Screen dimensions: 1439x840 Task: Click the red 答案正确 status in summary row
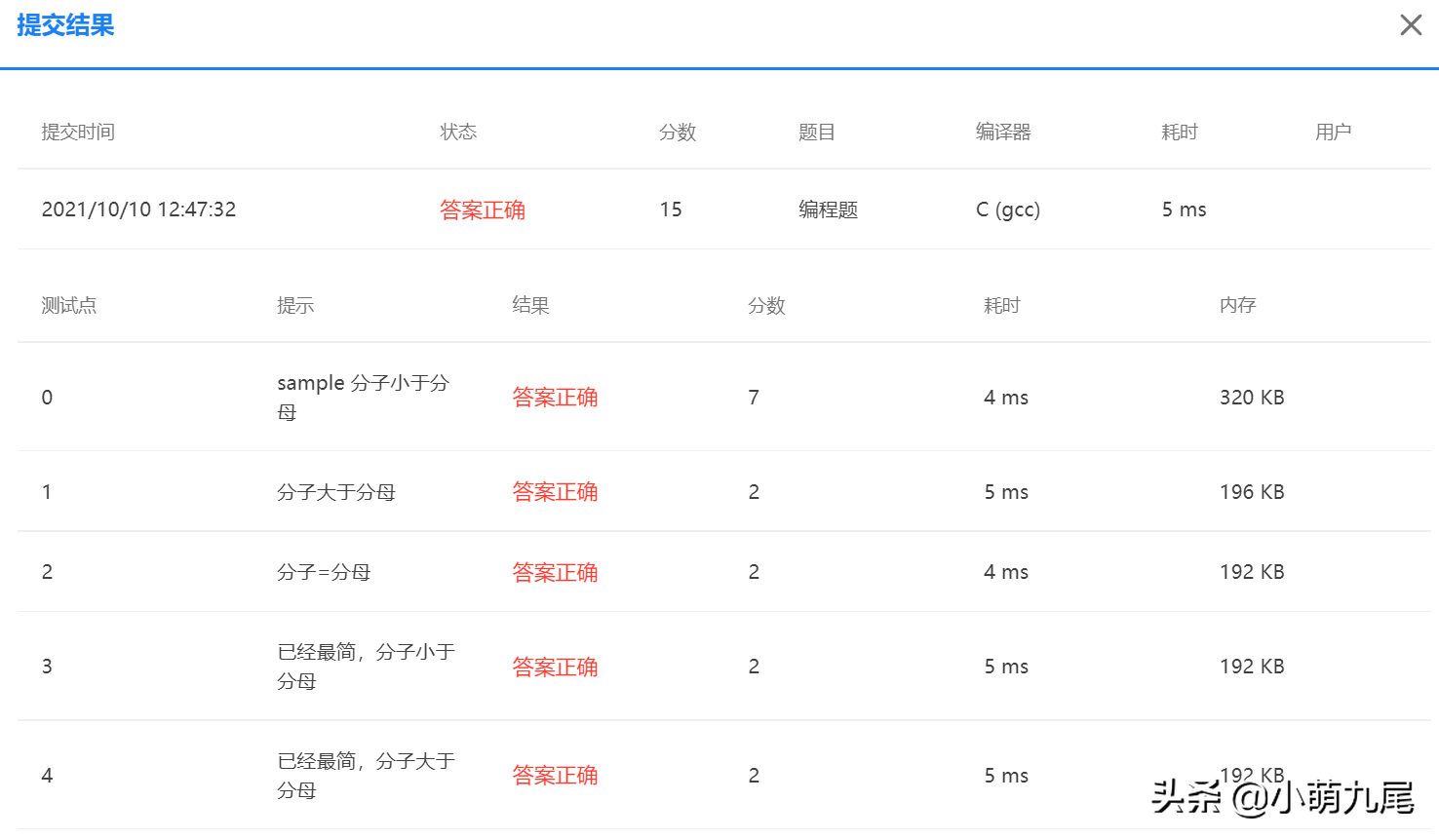(x=483, y=210)
